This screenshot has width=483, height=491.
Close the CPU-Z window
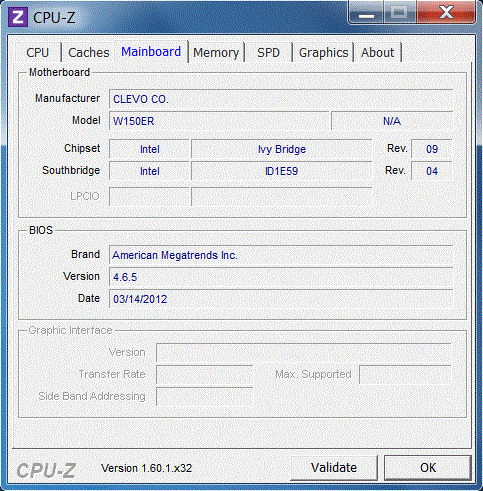click(x=446, y=13)
